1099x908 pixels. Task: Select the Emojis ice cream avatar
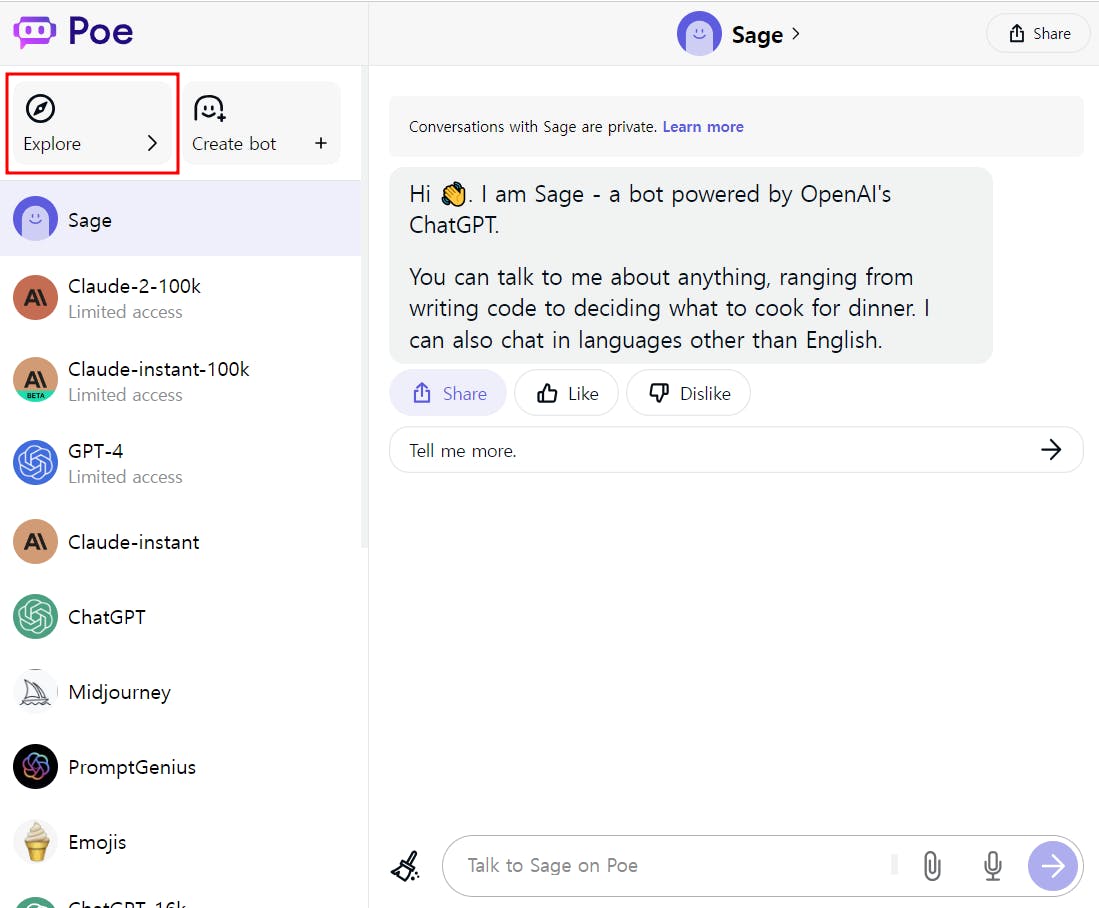(x=35, y=841)
